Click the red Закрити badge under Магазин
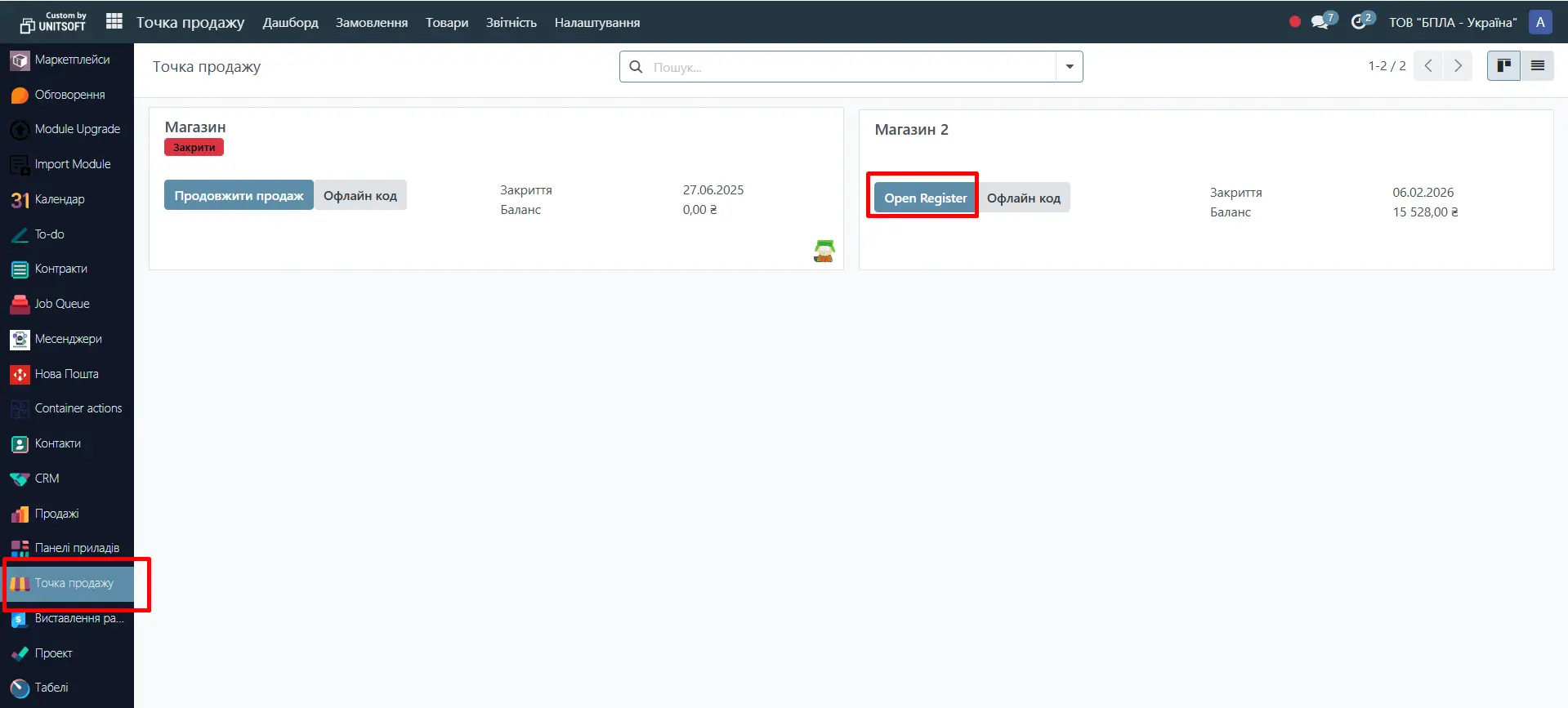The image size is (1568, 708). pos(194,148)
